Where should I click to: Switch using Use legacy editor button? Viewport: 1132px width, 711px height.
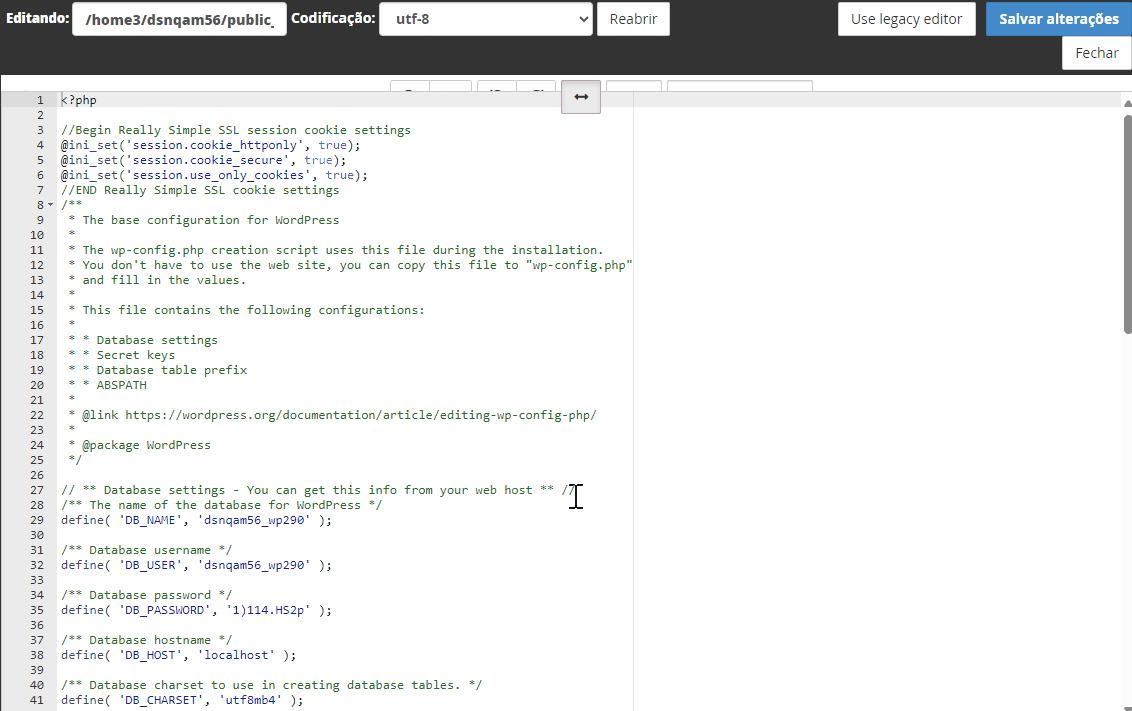pos(907,19)
